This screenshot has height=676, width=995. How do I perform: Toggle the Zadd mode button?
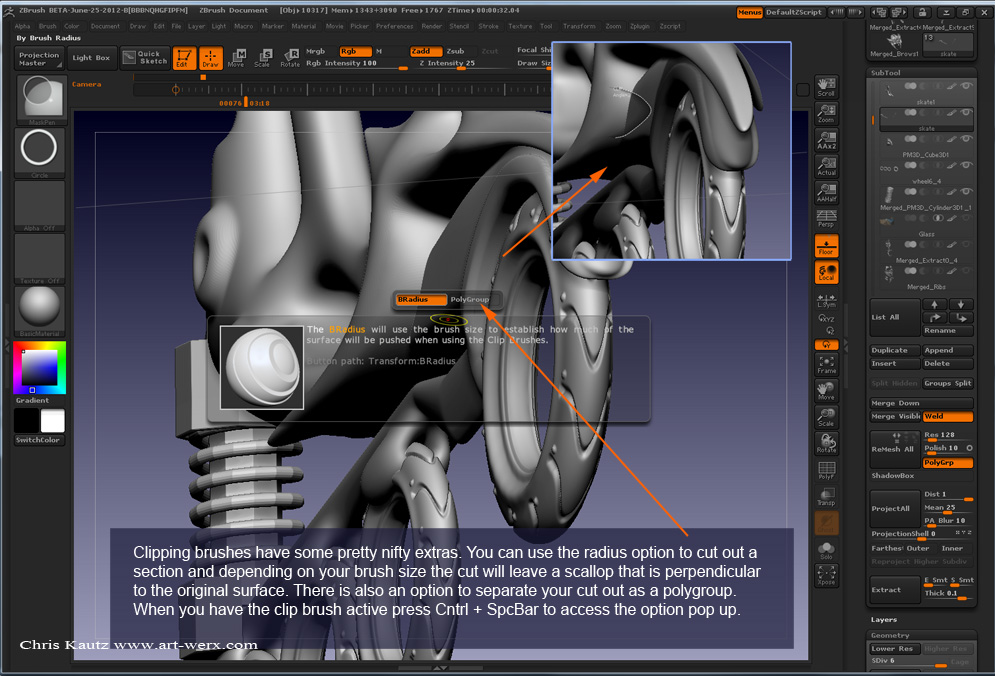pyautogui.click(x=426, y=51)
